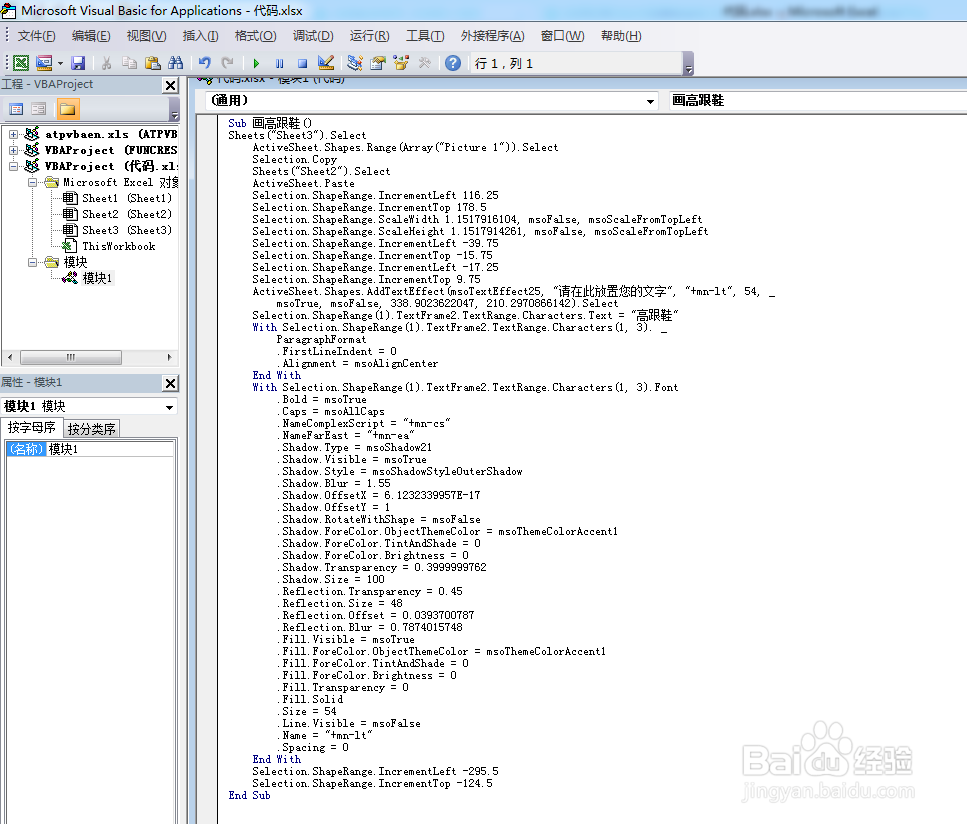The image size is (967, 824).
Task: Open Find with the binoculars icon
Action: pyautogui.click(x=175, y=63)
